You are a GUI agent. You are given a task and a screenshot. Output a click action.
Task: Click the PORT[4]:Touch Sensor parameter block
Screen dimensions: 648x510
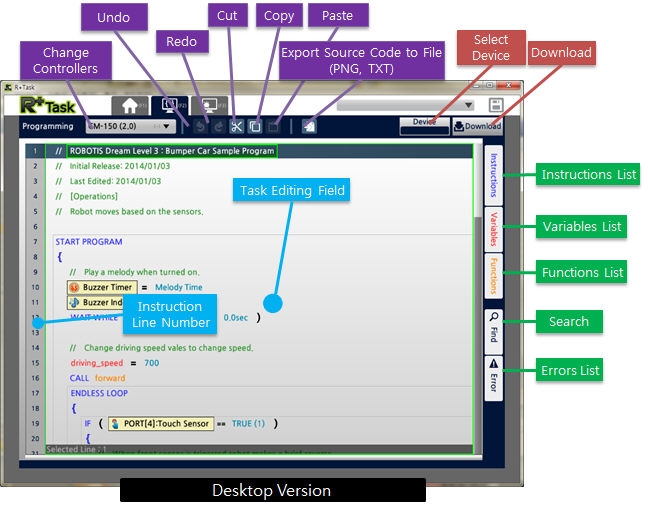161,424
